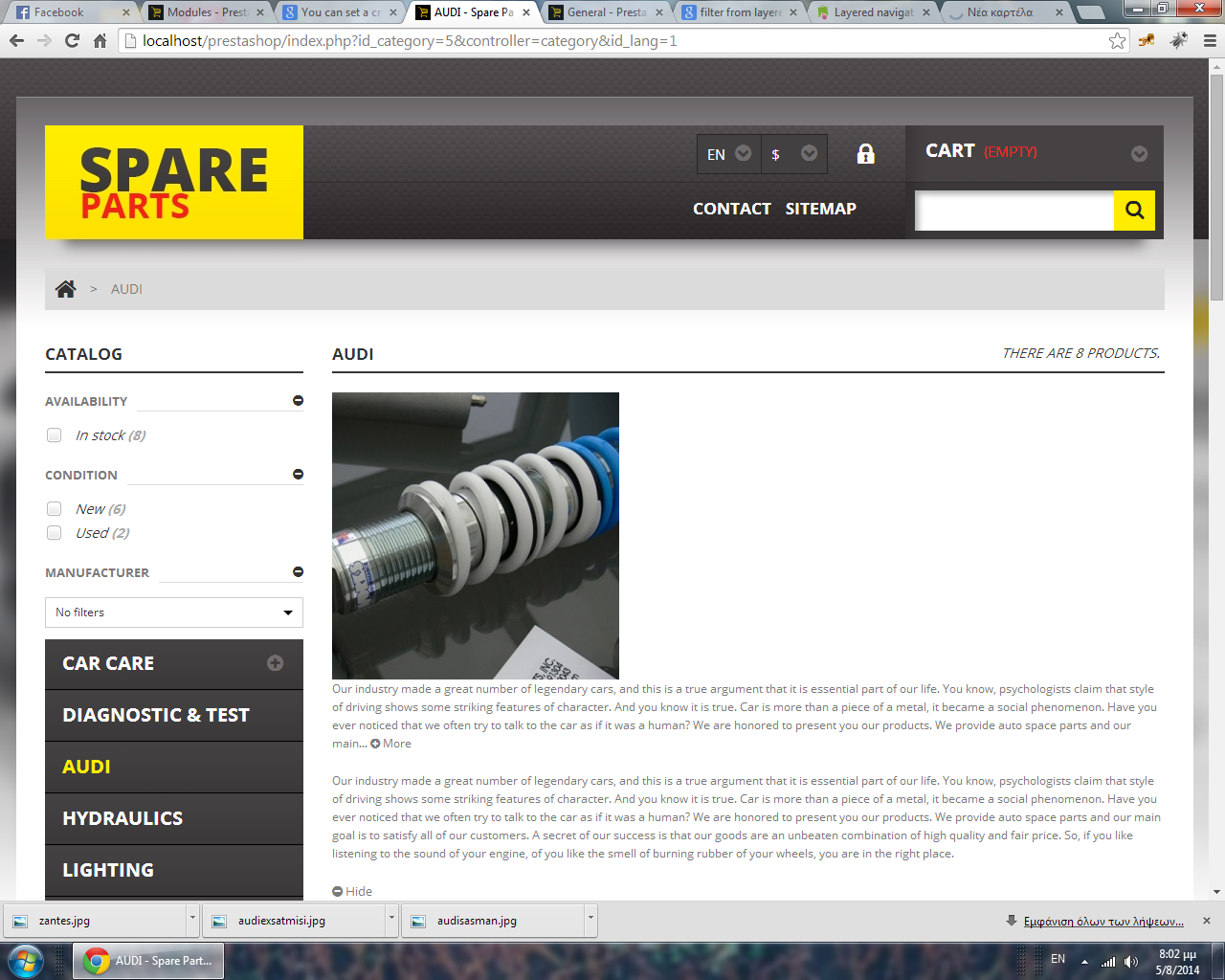Open the manufacturer 'No filters' dropdown

coord(174,612)
